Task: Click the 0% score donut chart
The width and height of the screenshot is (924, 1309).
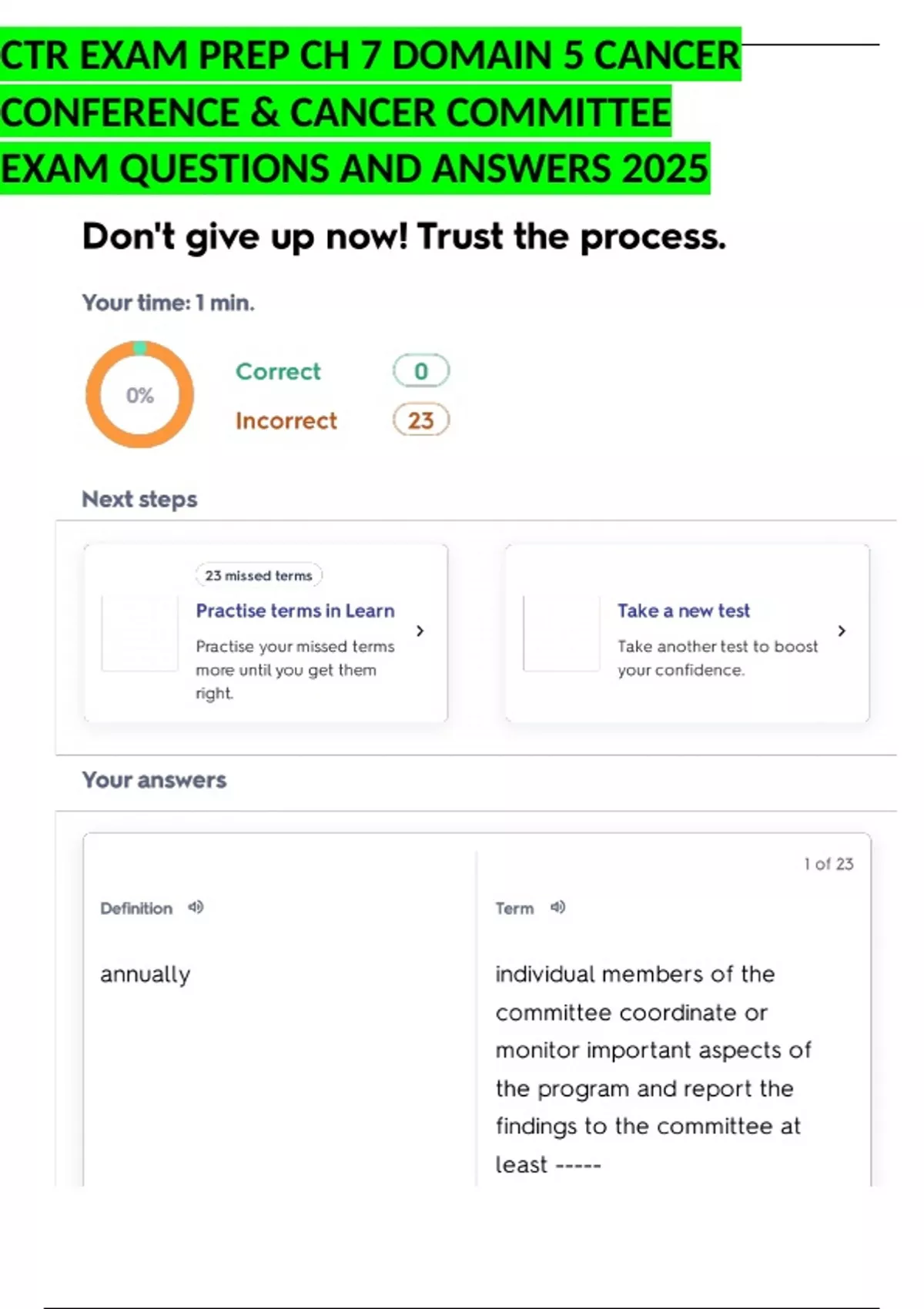Action: 139,395
